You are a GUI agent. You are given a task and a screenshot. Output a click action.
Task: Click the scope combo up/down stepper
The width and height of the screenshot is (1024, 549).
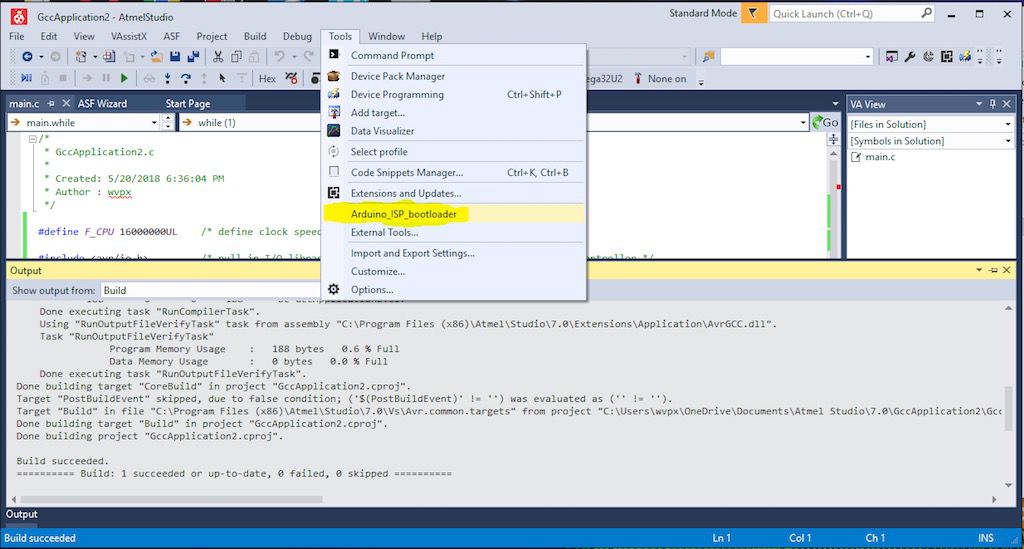click(168, 122)
